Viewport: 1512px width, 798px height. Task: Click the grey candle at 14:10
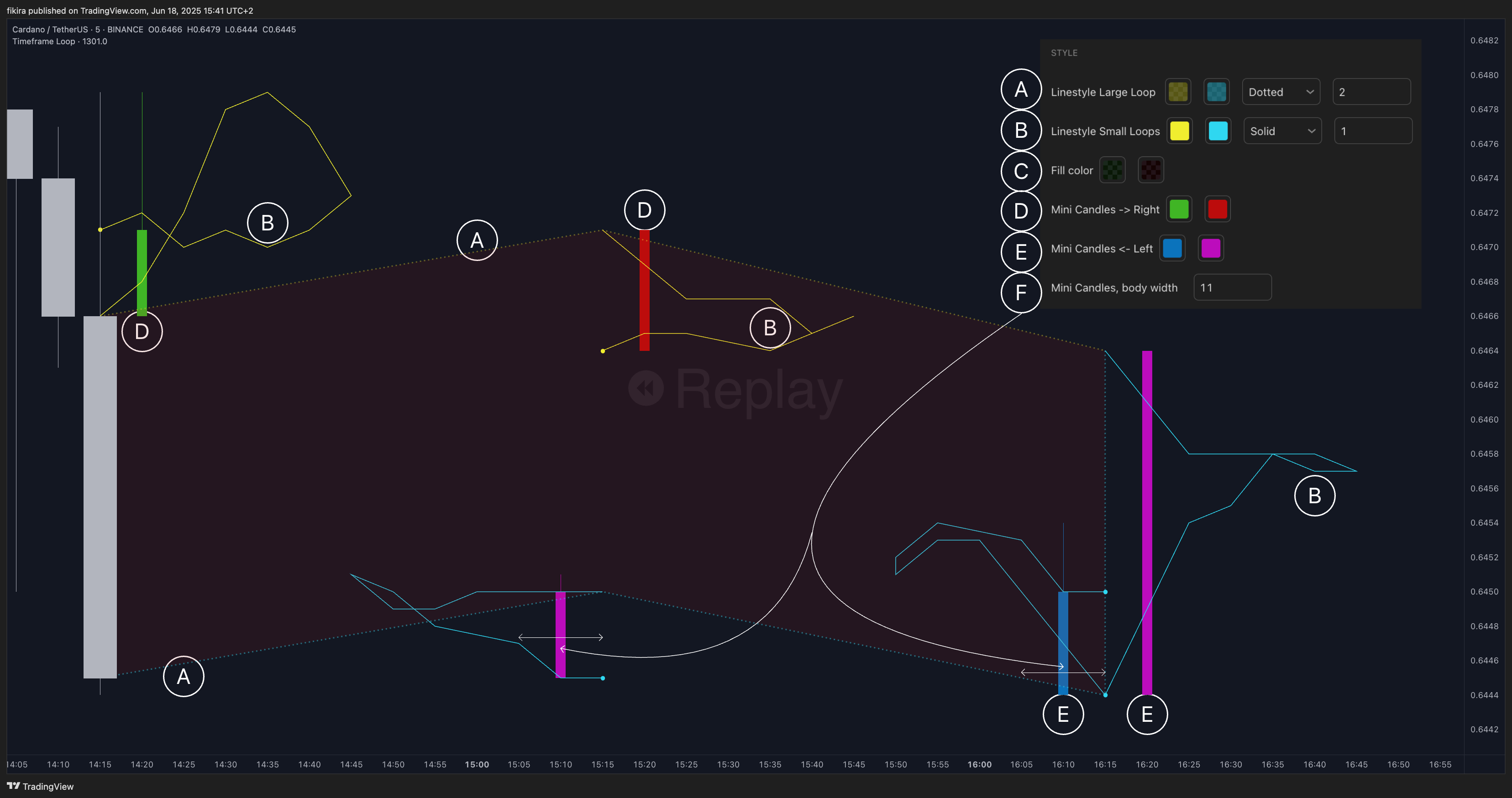pos(58,247)
